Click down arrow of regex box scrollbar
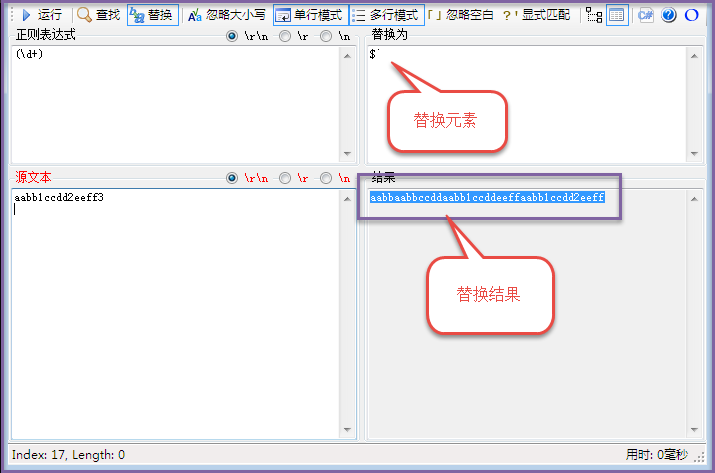Viewport: 715px width, 473px height. pos(347,154)
